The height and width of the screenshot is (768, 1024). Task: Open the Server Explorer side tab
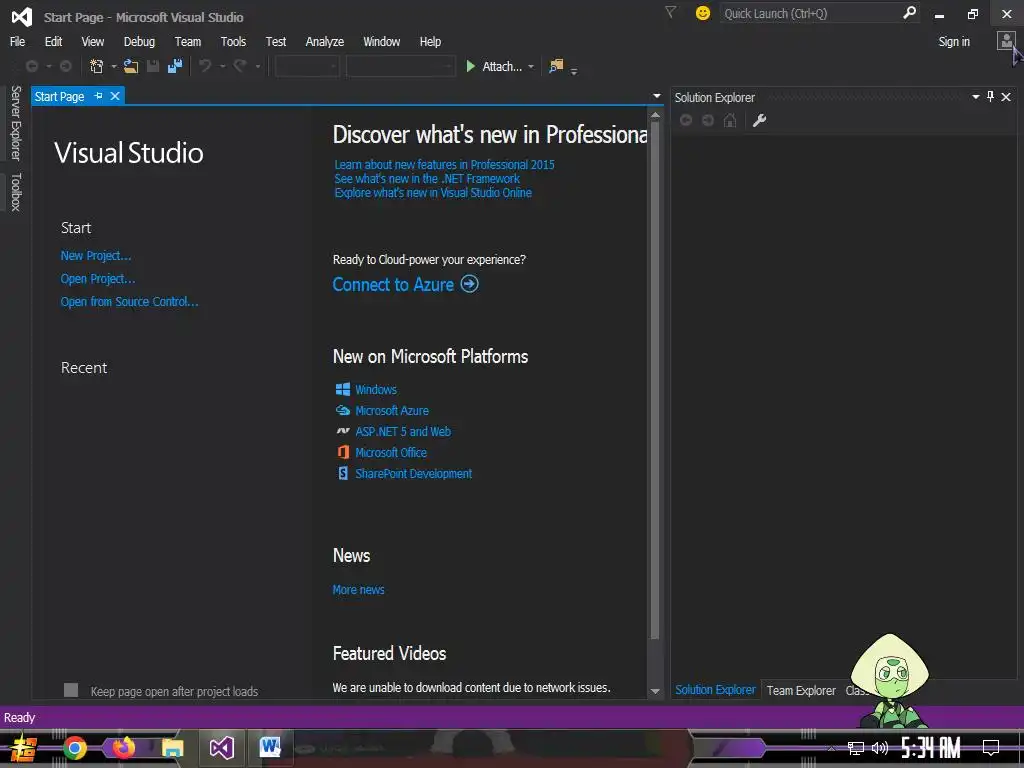pyautogui.click(x=16, y=123)
